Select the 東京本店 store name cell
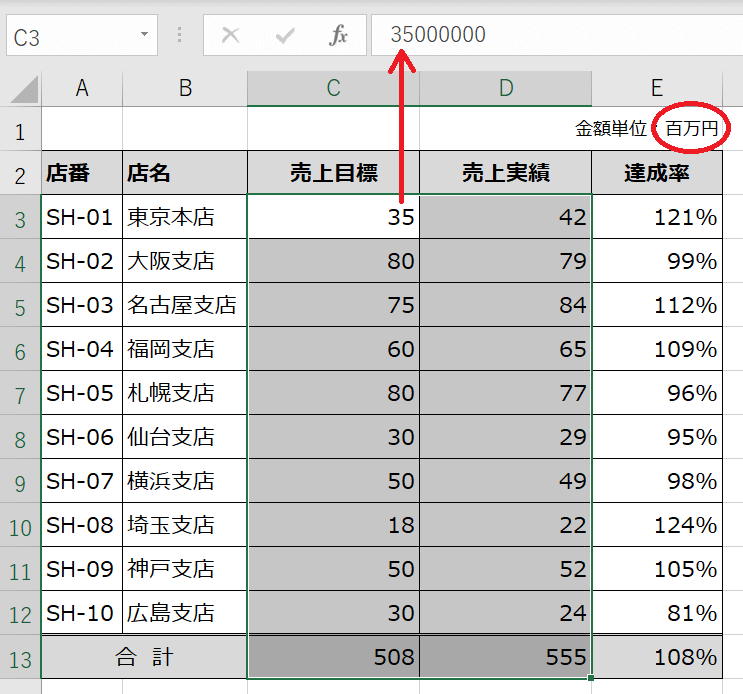This screenshot has height=694, width=743. click(184, 217)
